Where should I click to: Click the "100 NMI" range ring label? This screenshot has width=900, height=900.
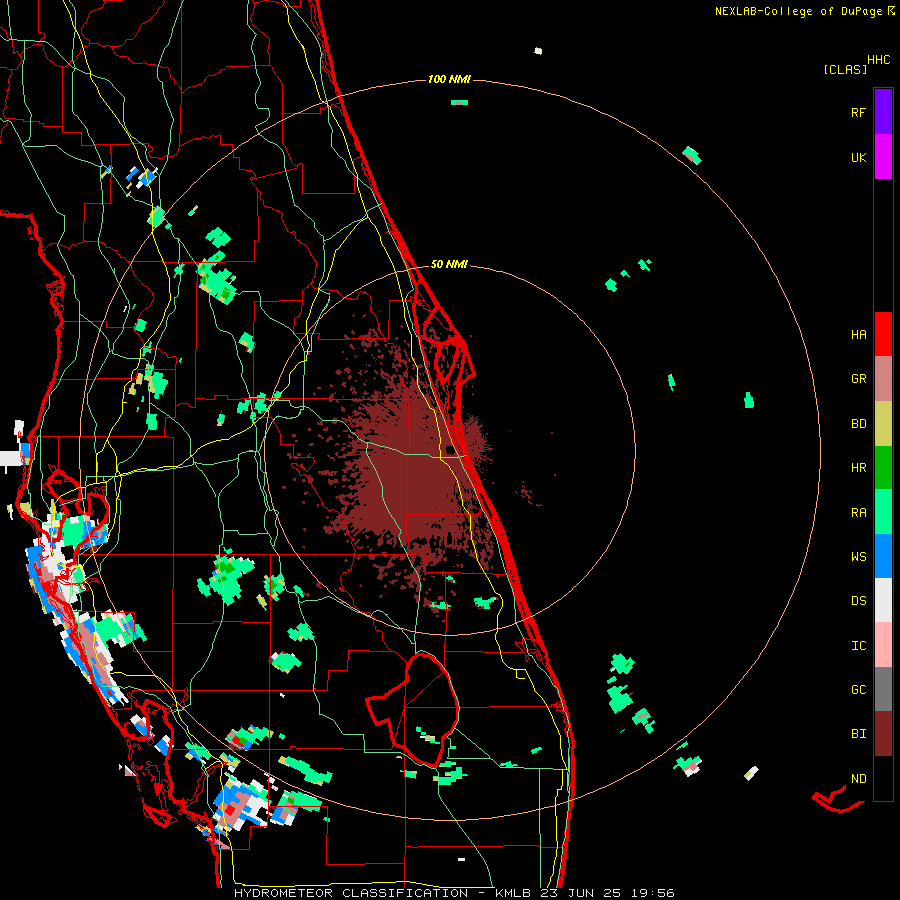(449, 79)
